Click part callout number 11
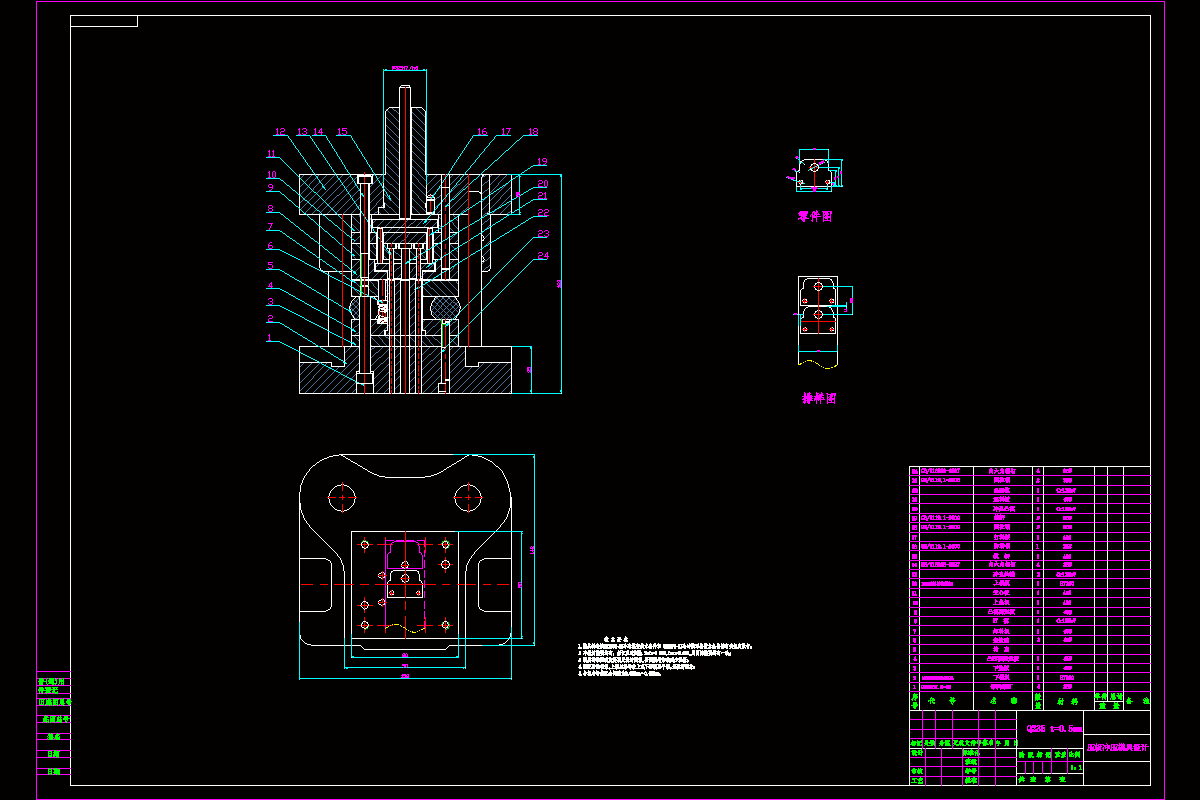Viewport: 1200px width, 800px height. coord(270,154)
